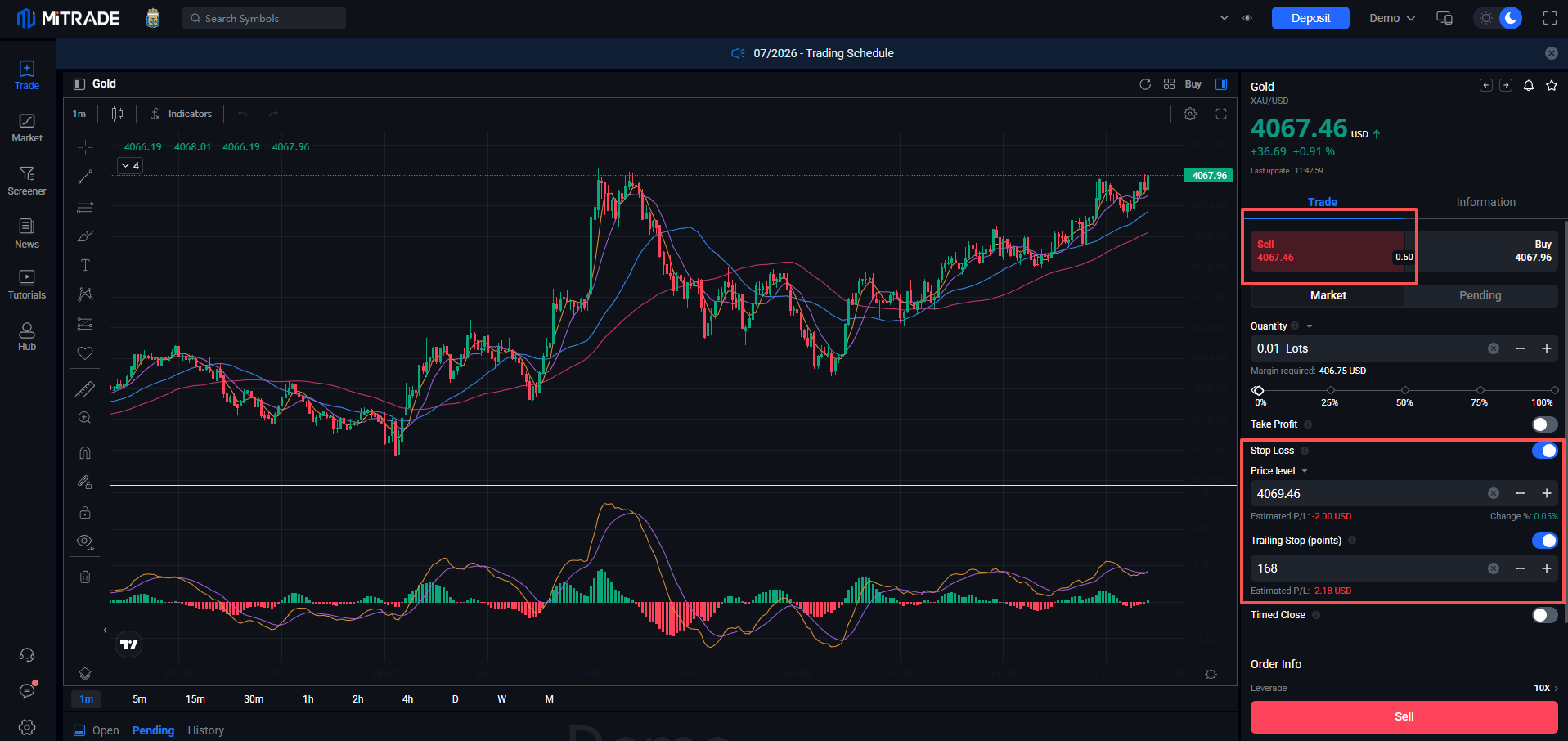
Task: Clear the Trailing Stop points field
Action: coord(1494,568)
